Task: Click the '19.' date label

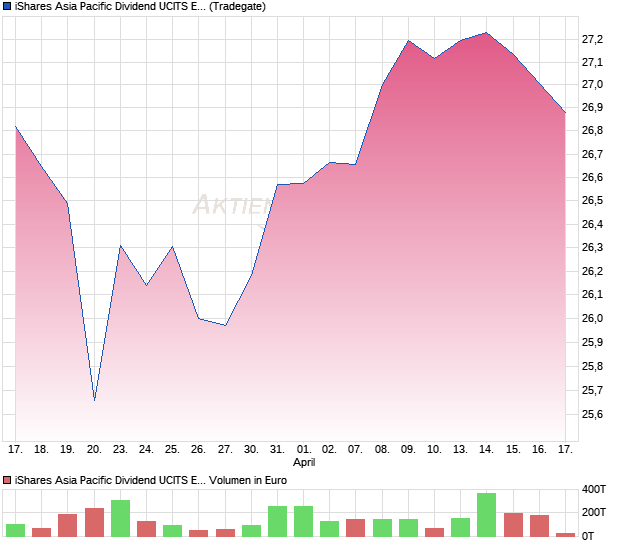Action: coord(67,450)
